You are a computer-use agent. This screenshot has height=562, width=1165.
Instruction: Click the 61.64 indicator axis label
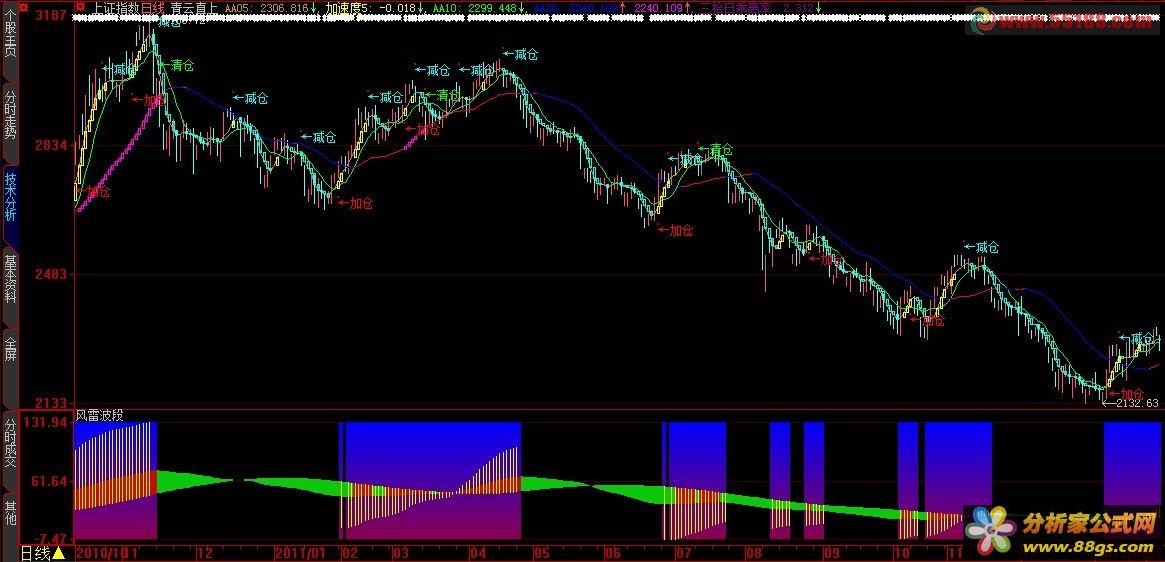pyautogui.click(x=51, y=482)
